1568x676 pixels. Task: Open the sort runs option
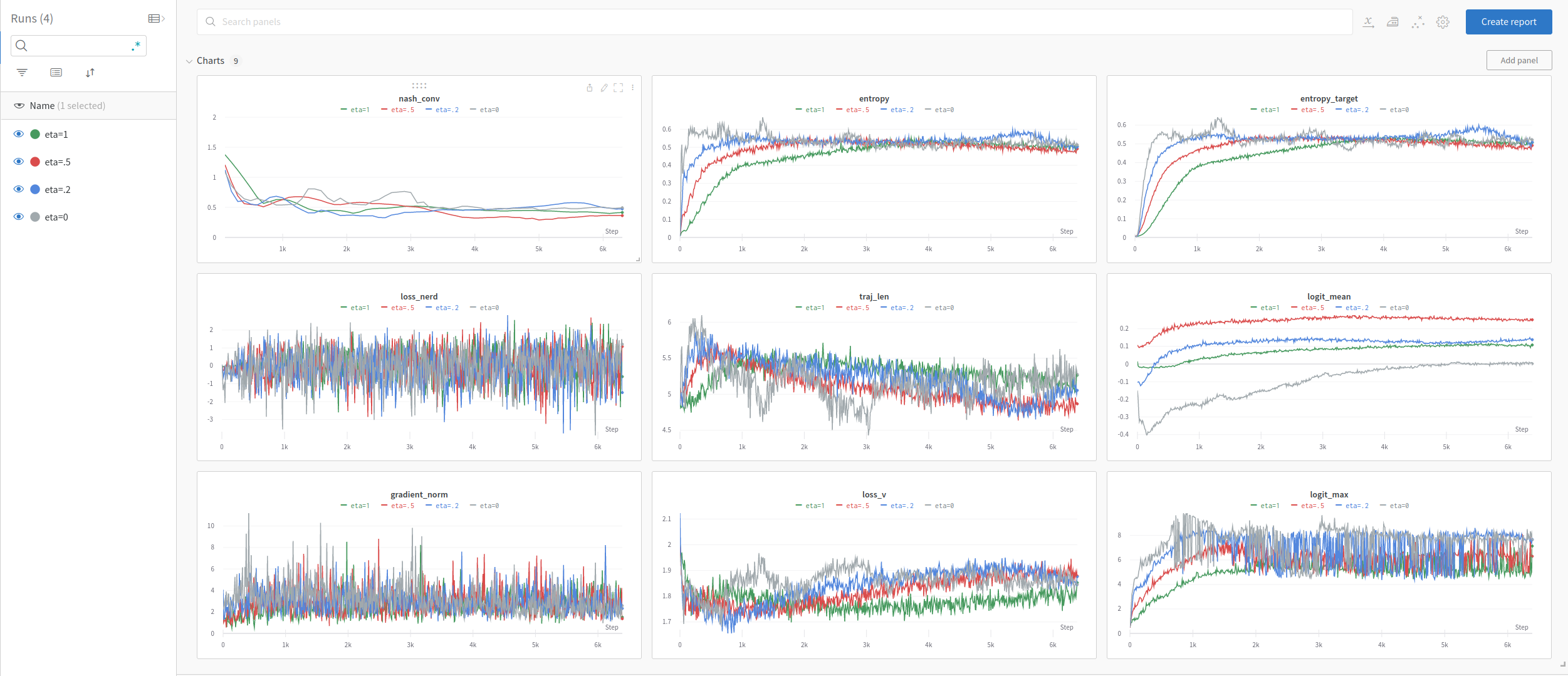(90, 73)
